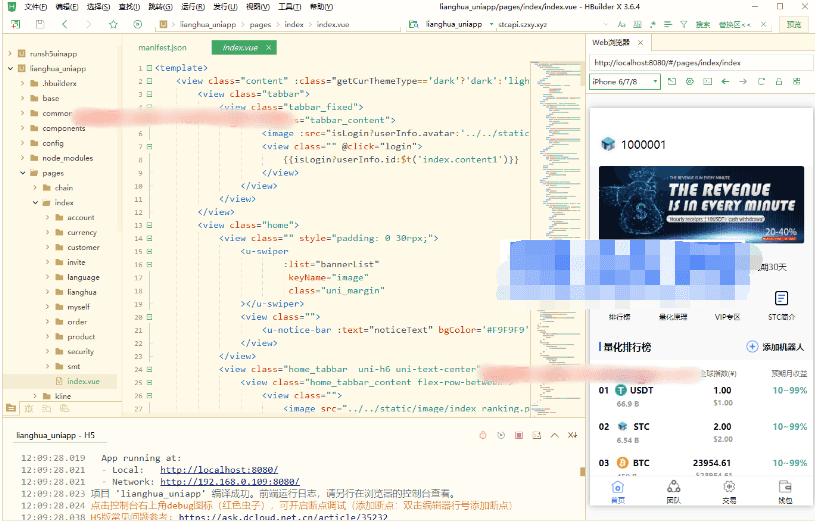
Task: Open 团队 team tab in phone preview
Action: (674, 492)
